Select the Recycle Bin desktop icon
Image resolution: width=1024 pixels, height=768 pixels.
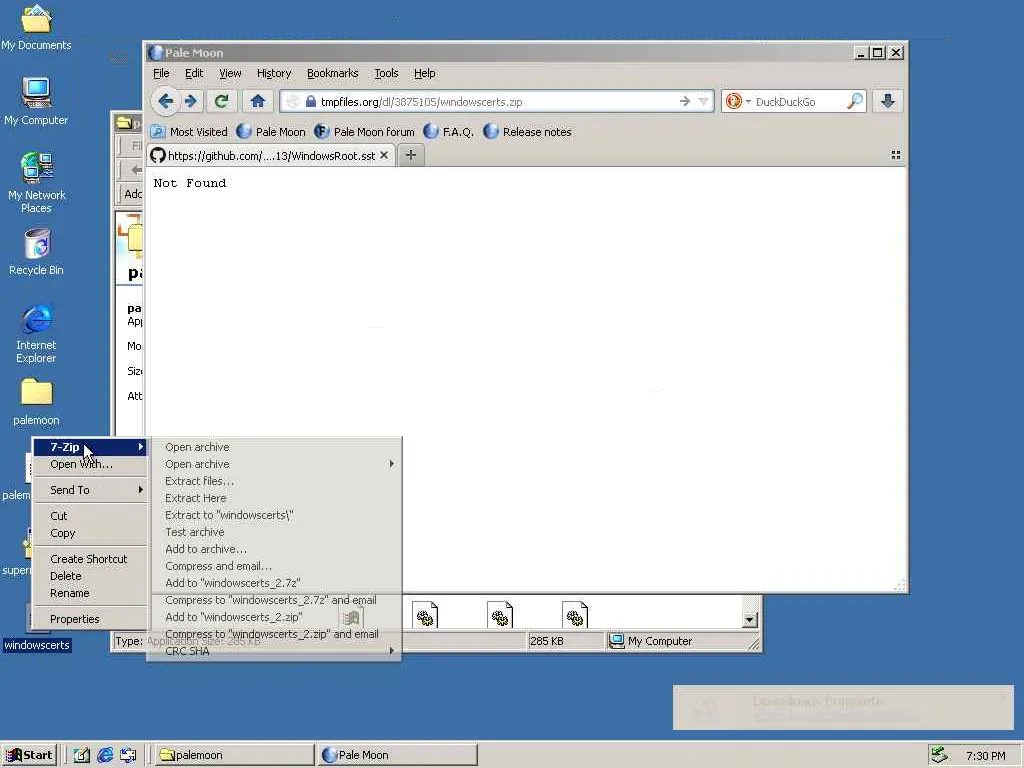click(37, 252)
